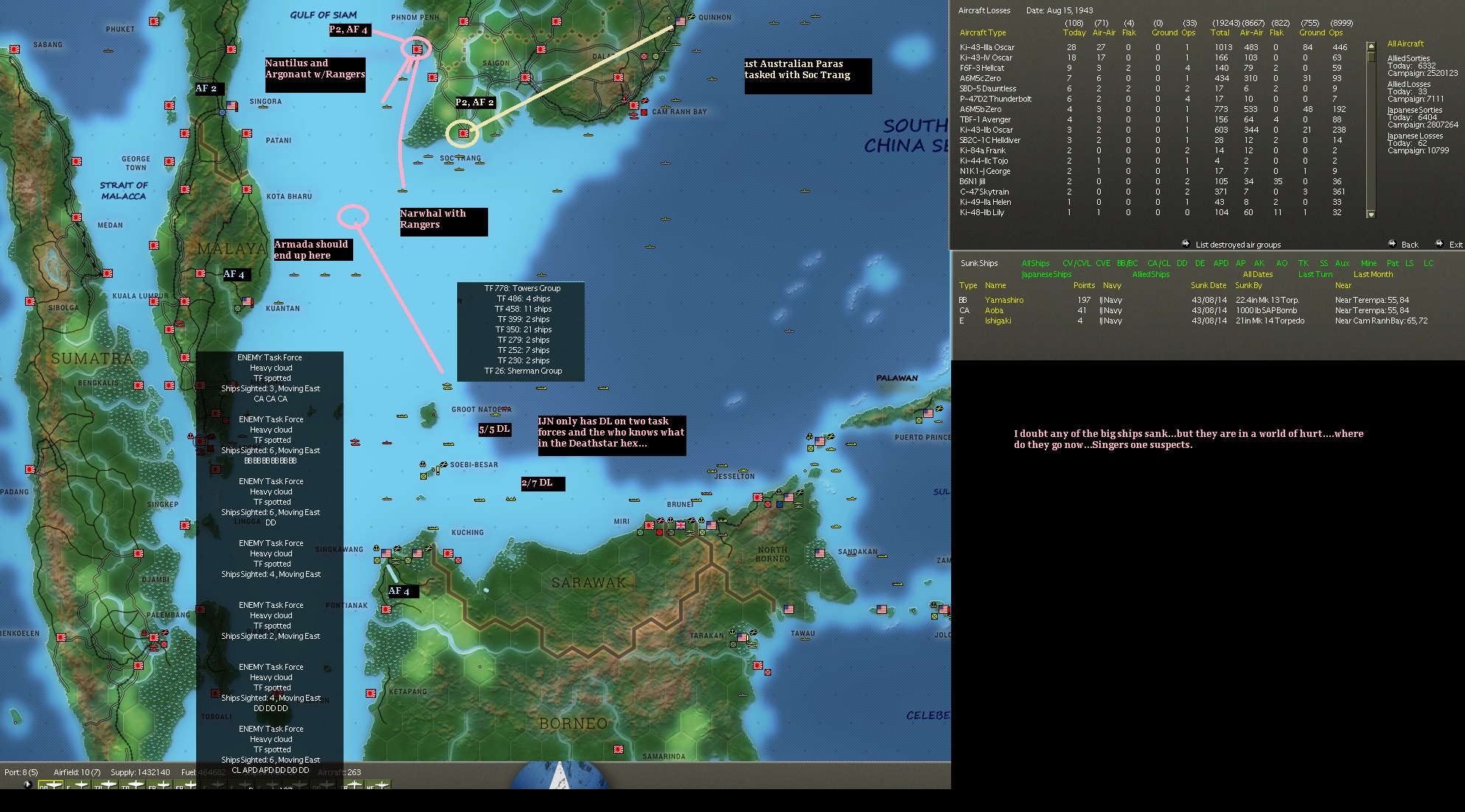Open sunk ship Ishigaki details

click(998, 321)
